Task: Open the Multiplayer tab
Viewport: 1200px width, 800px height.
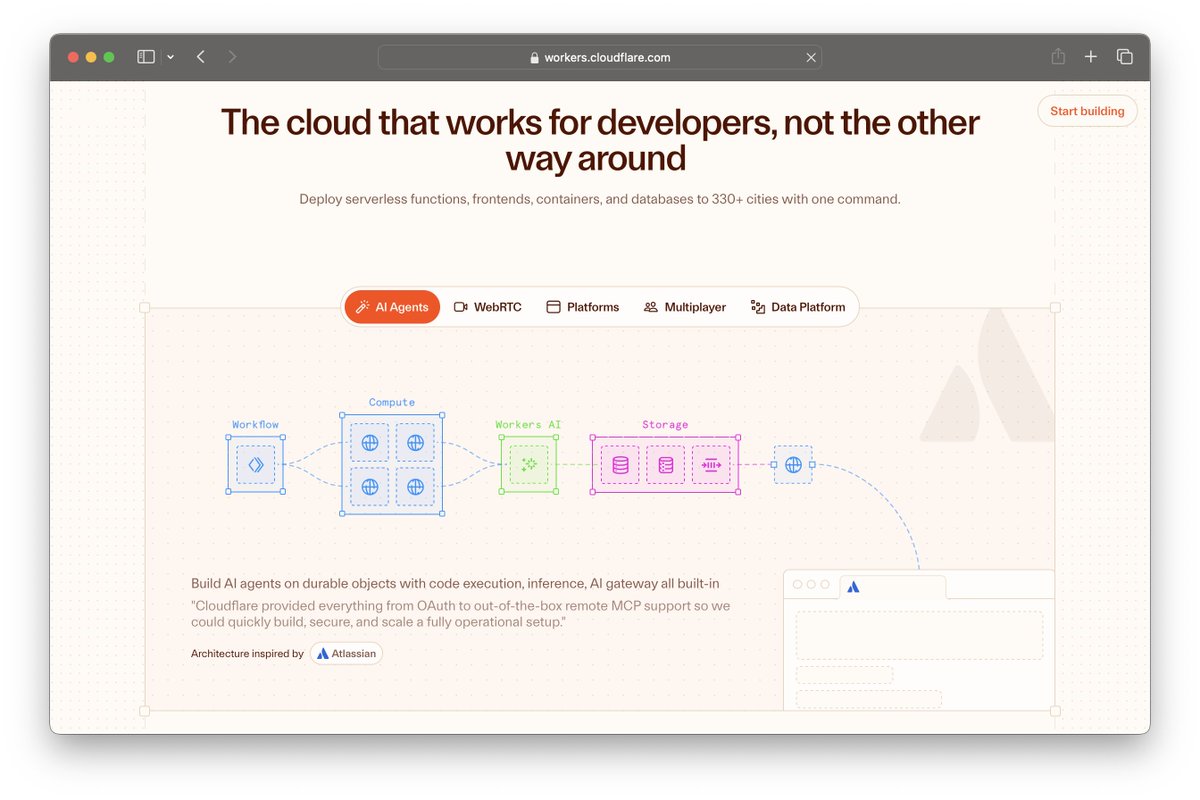Action: (685, 307)
